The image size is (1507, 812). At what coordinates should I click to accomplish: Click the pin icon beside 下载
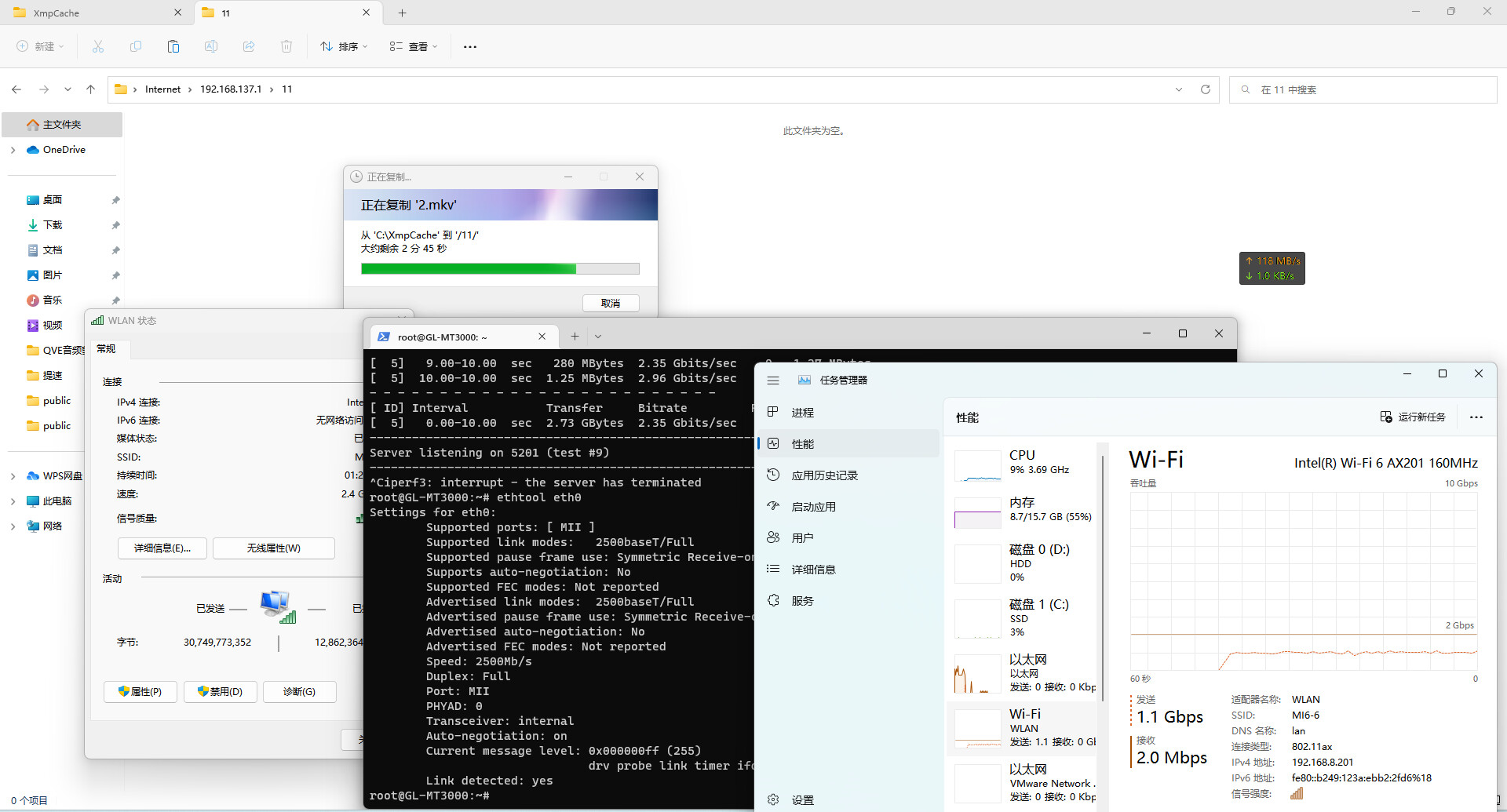pos(115,225)
